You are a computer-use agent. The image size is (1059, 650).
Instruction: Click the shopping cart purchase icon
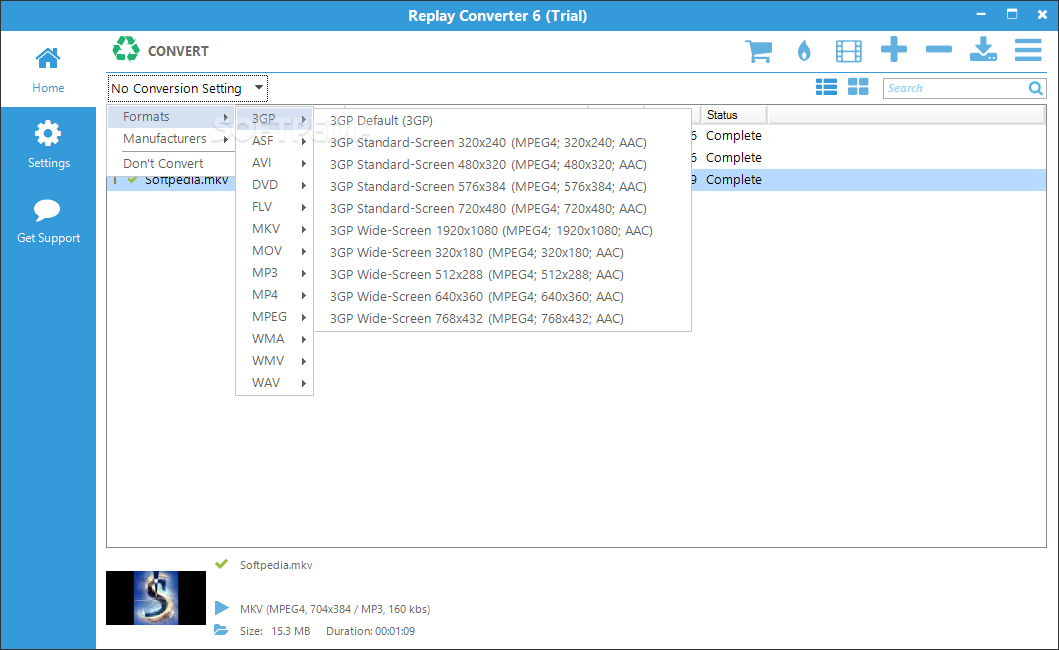click(x=758, y=51)
